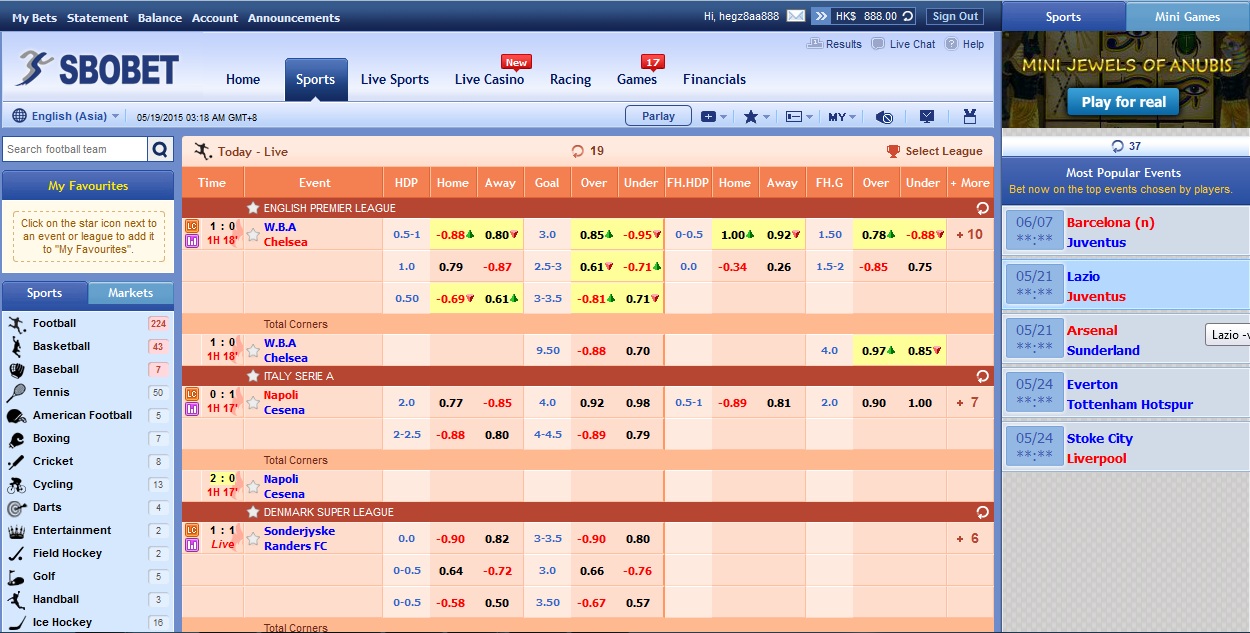
Task: Open the live TV monitor icon in toolbar
Action: pos(927,116)
